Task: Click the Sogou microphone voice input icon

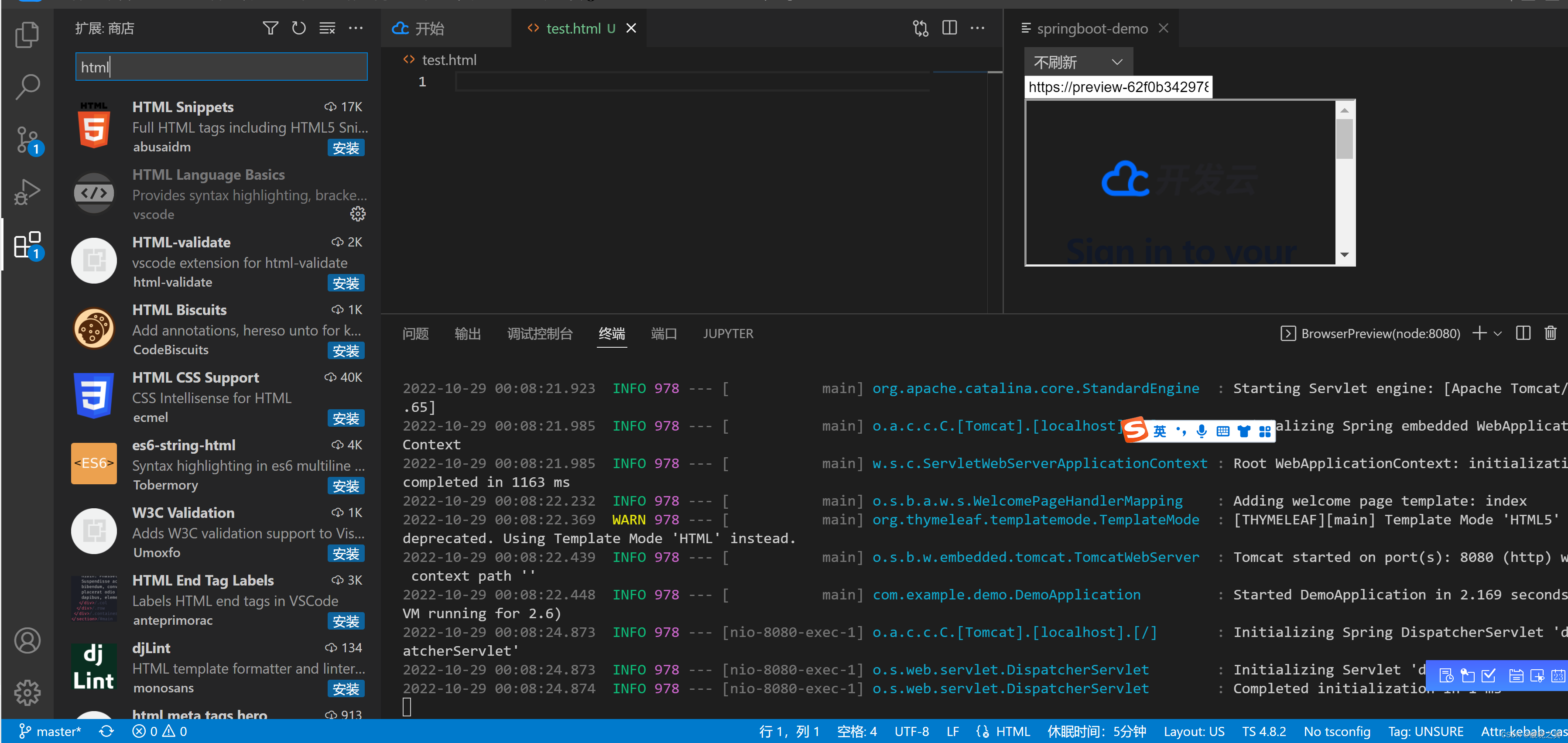Action: (1202, 431)
